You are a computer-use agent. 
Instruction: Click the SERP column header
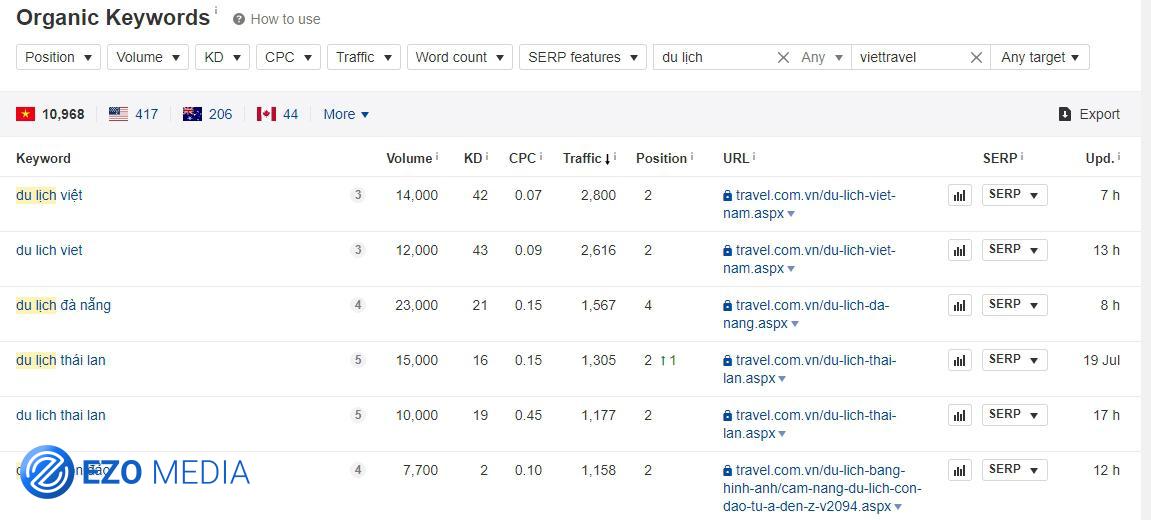1000,158
